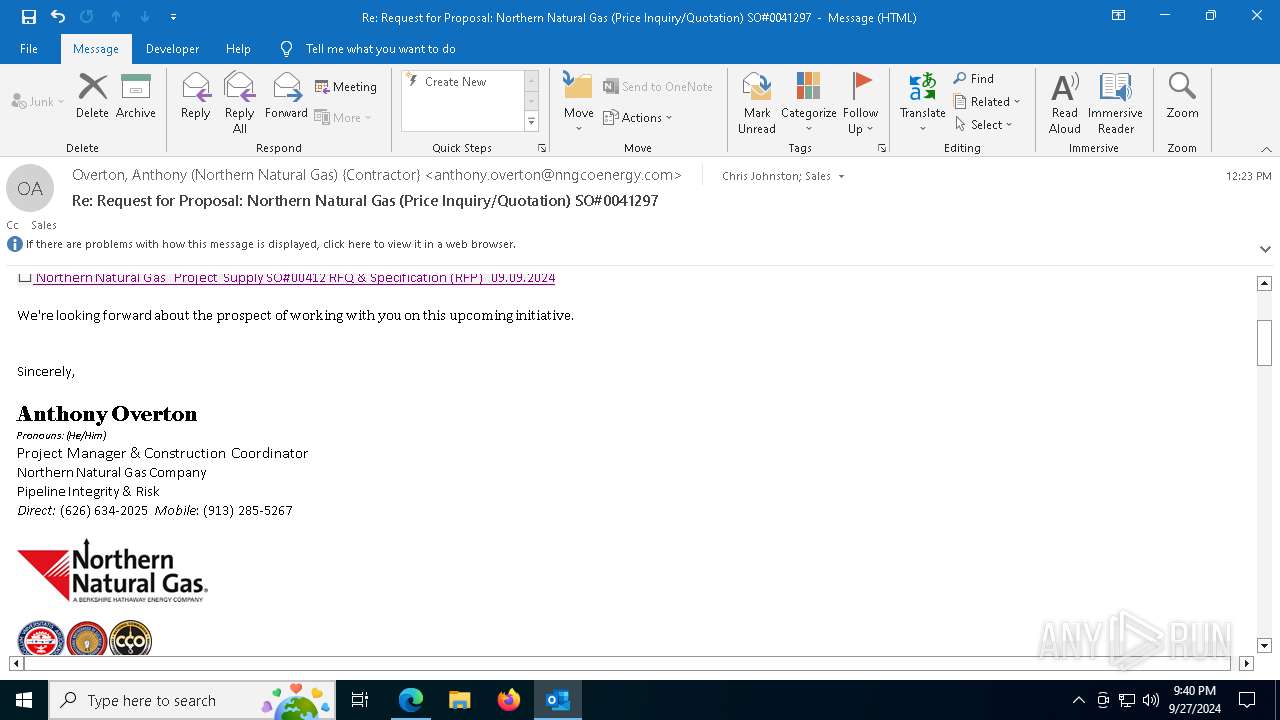
Task: Open Ribbon Display Options
Action: (1119, 16)
